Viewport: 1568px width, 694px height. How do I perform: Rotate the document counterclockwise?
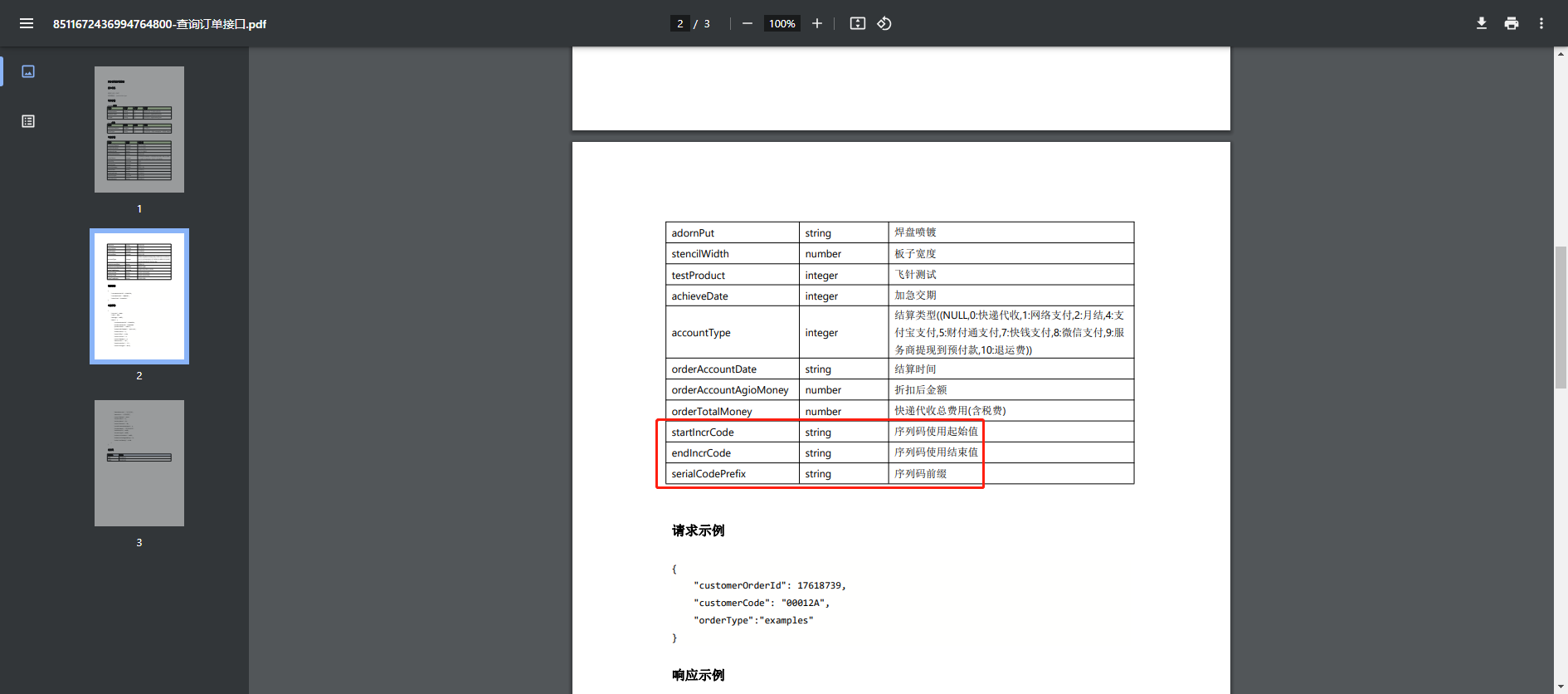click(x=884, y=23)
